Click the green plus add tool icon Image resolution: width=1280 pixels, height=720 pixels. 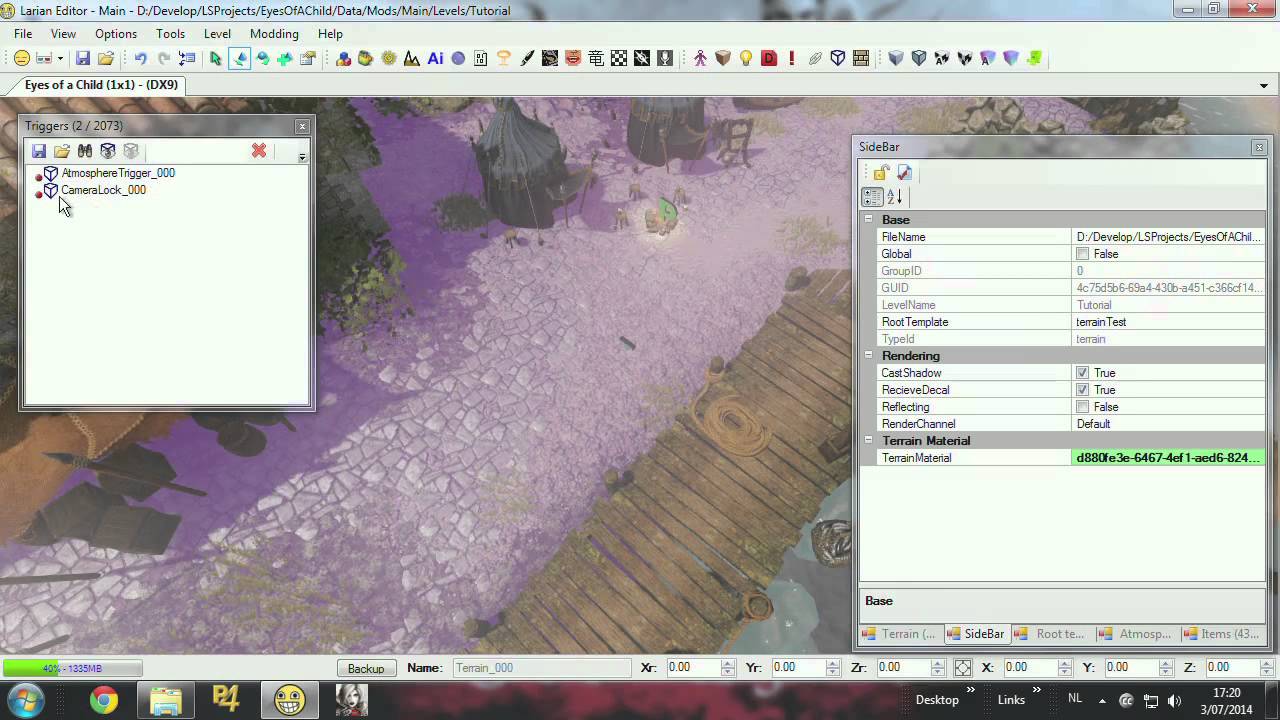[285, 59]
